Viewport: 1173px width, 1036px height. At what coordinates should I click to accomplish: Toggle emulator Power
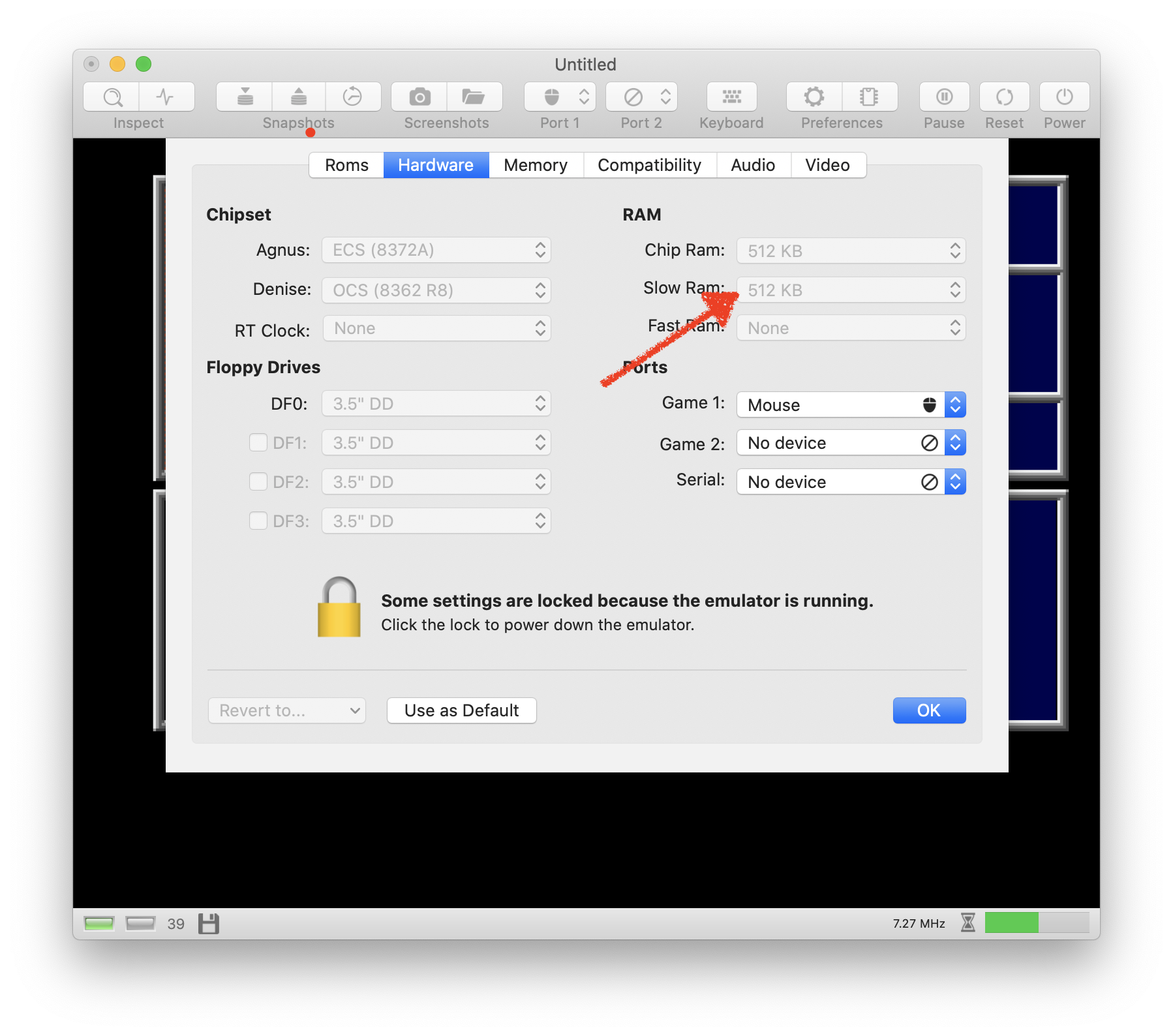(1064, 97)
